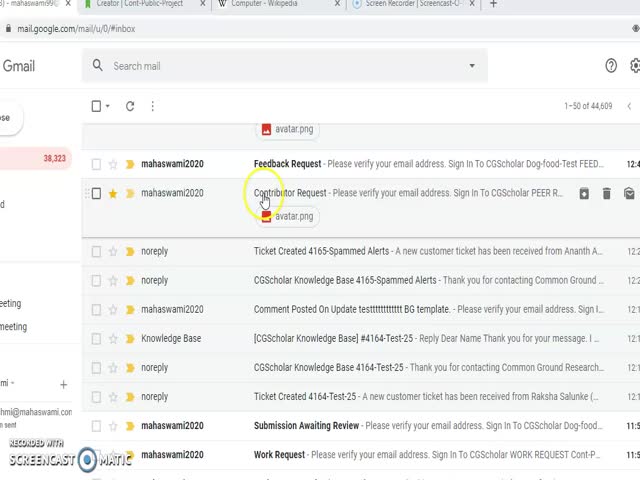Click the search magnifier icon in search bar
The height and width of the screenshot is (480, 640).
(97, 66)
